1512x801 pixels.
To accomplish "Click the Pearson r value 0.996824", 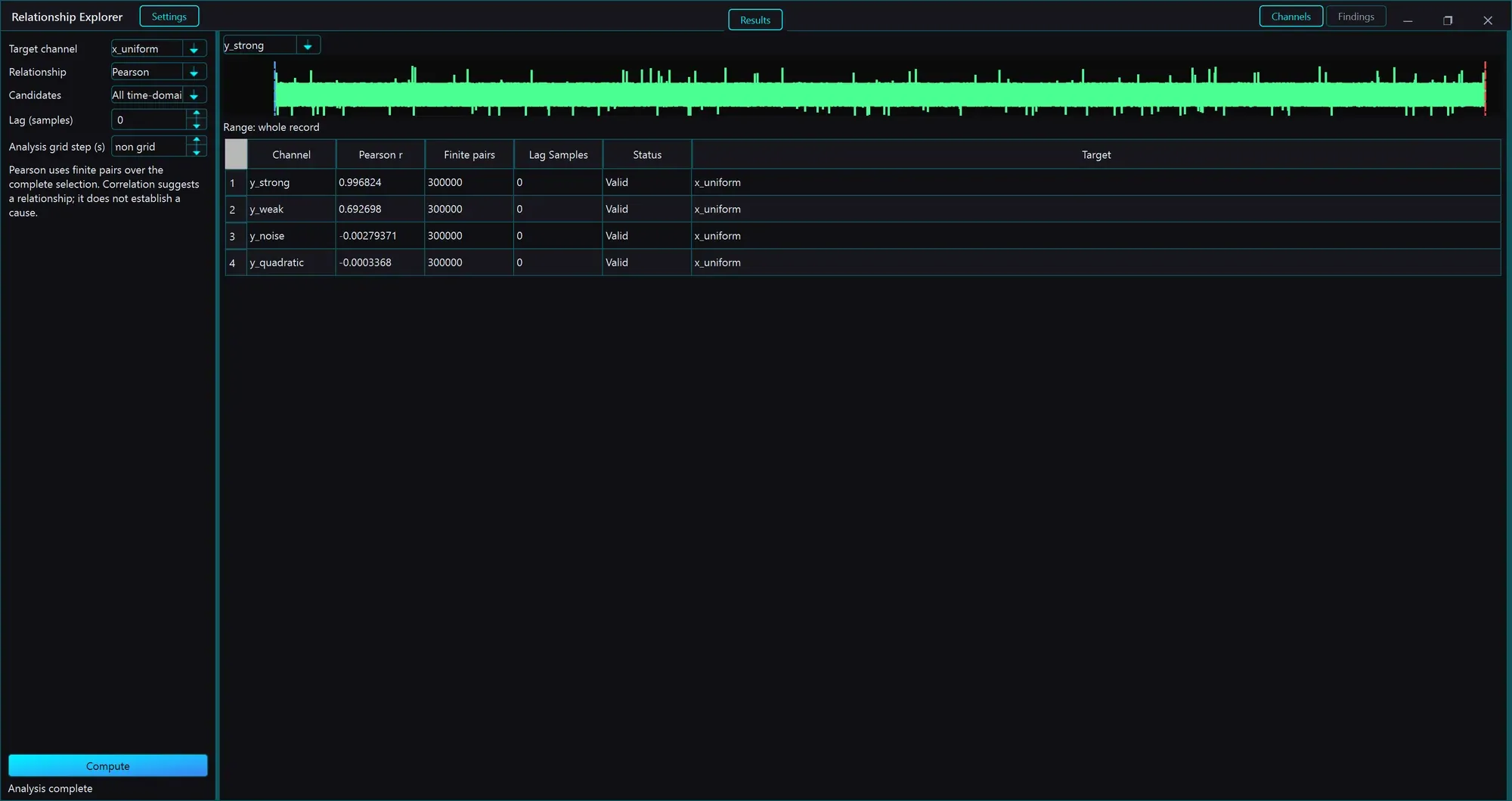I will [380, 182].
